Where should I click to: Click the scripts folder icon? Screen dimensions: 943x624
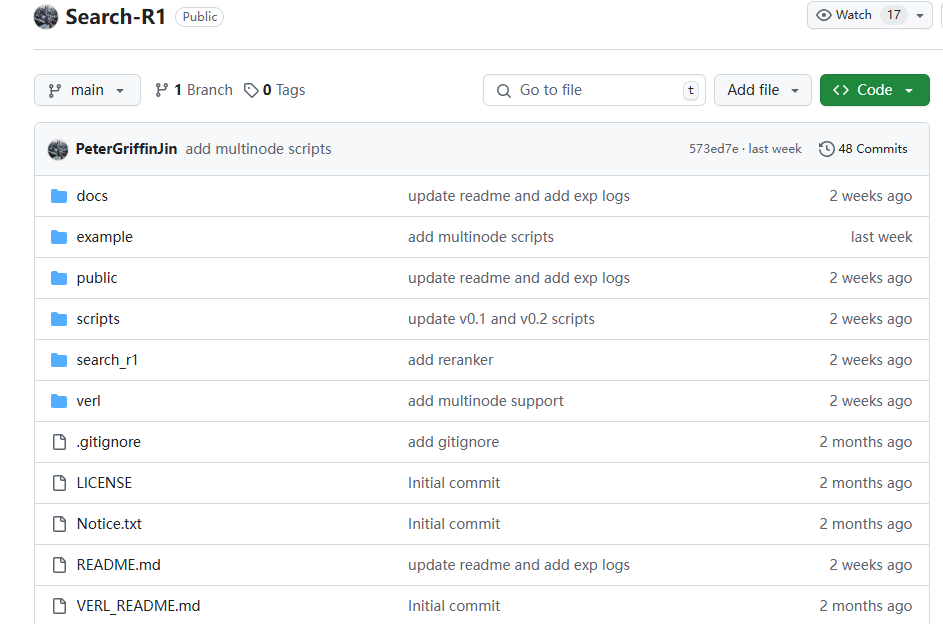(x=59, y=319)
